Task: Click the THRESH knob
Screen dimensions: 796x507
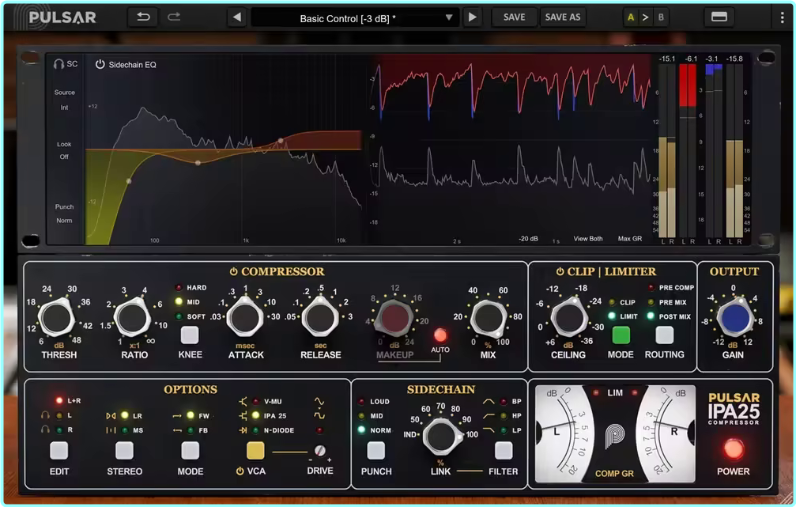Action: click(x=57, y=318)
